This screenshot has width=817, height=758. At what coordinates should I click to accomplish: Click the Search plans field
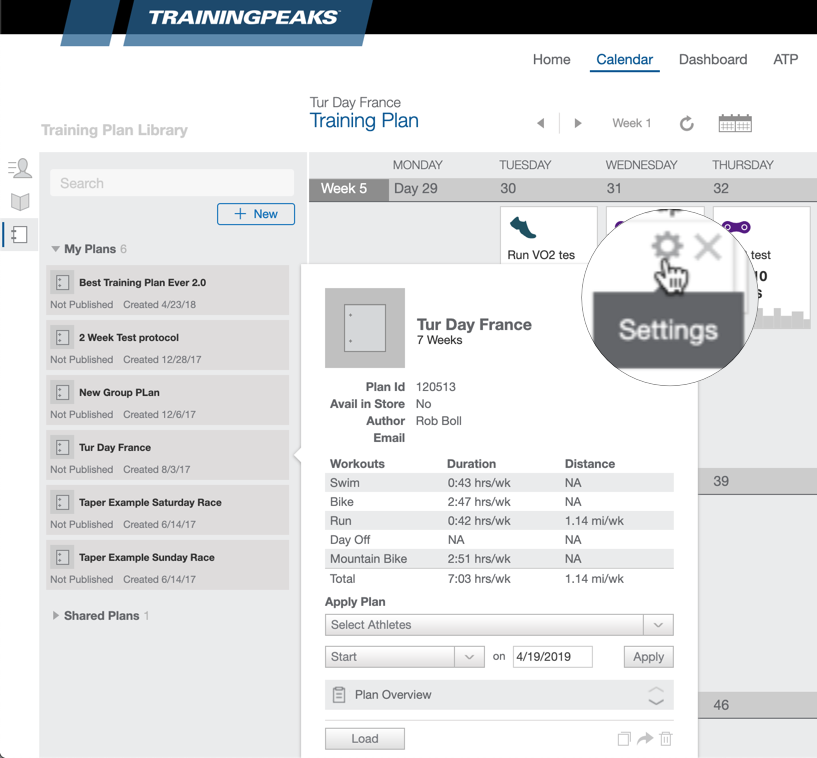[x=172, y=183]
